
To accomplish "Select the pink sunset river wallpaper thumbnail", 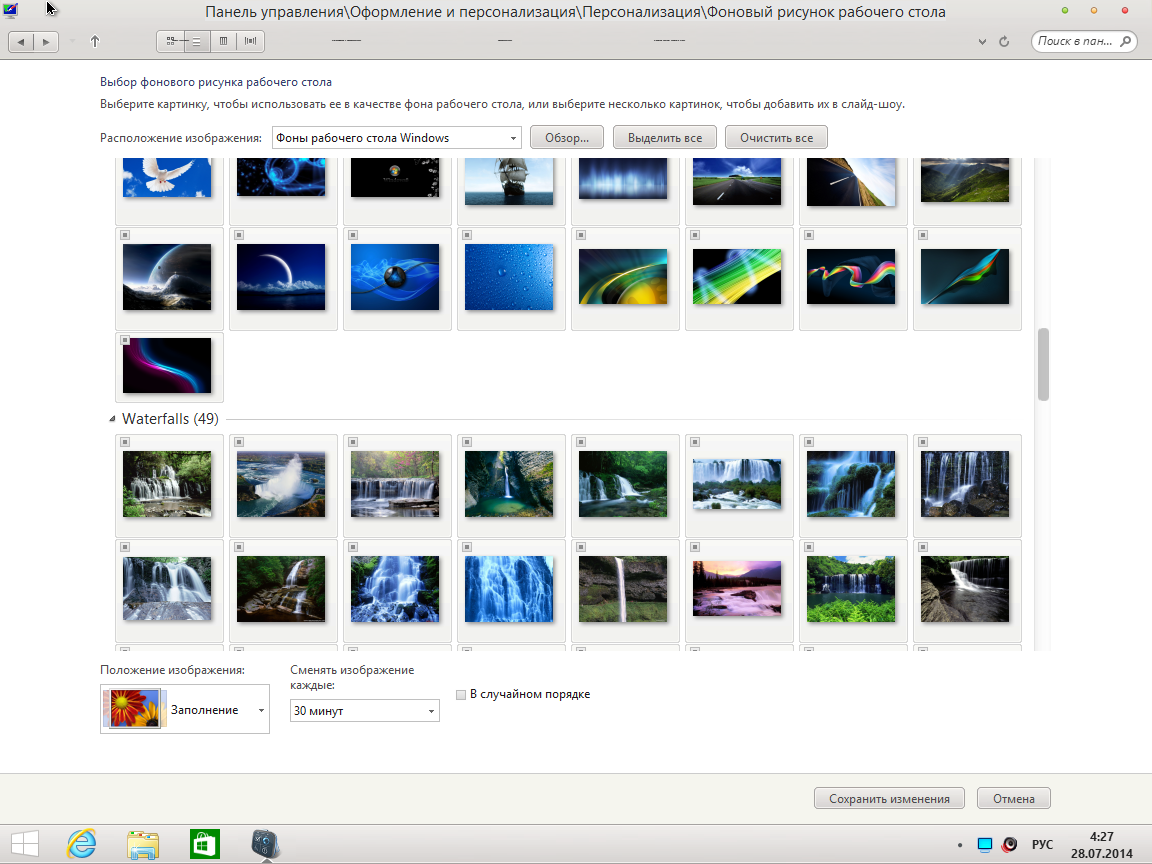I will [x=737, y=589].
